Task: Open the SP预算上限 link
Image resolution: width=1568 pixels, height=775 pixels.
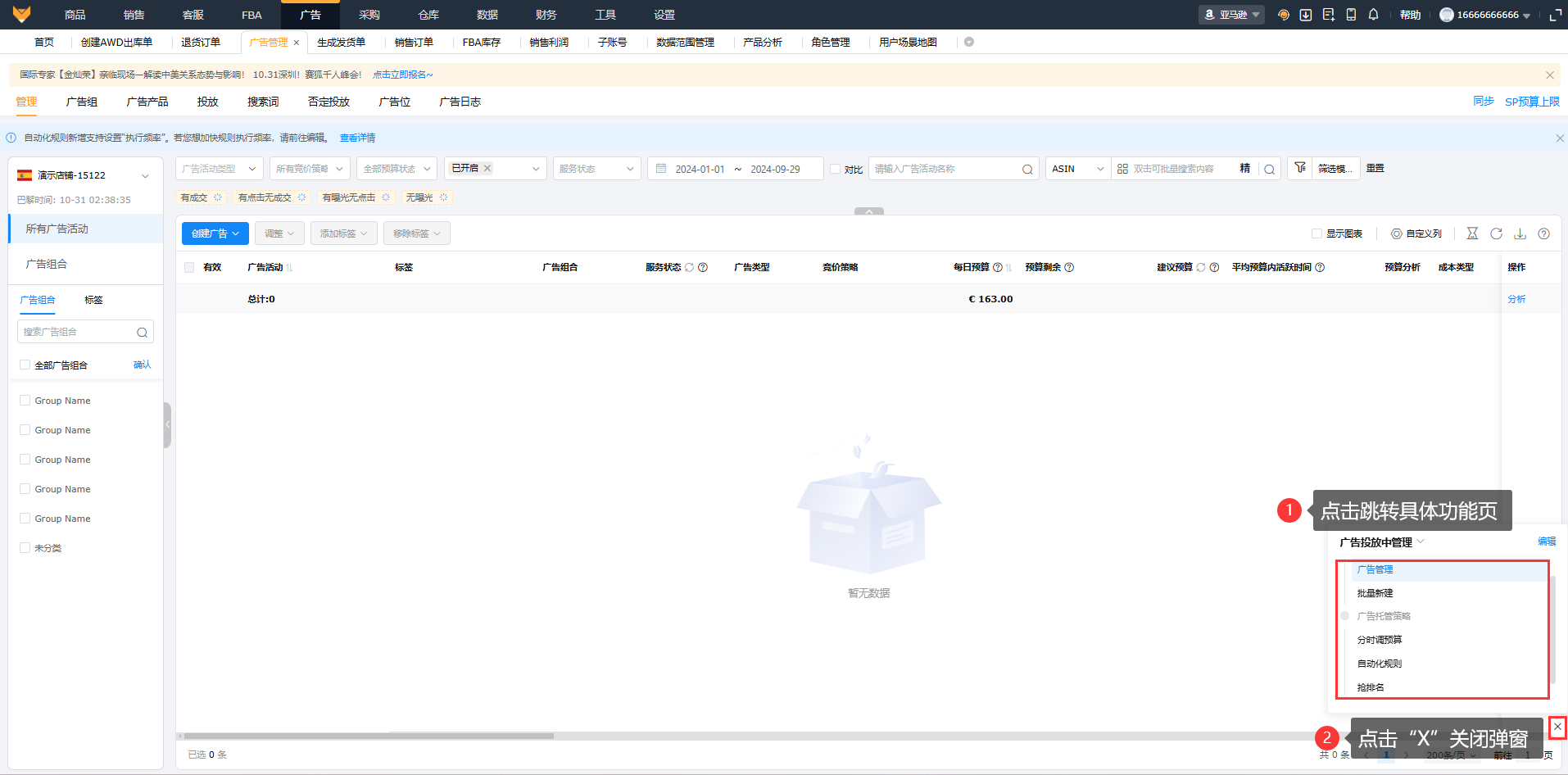Action: 1532,102
